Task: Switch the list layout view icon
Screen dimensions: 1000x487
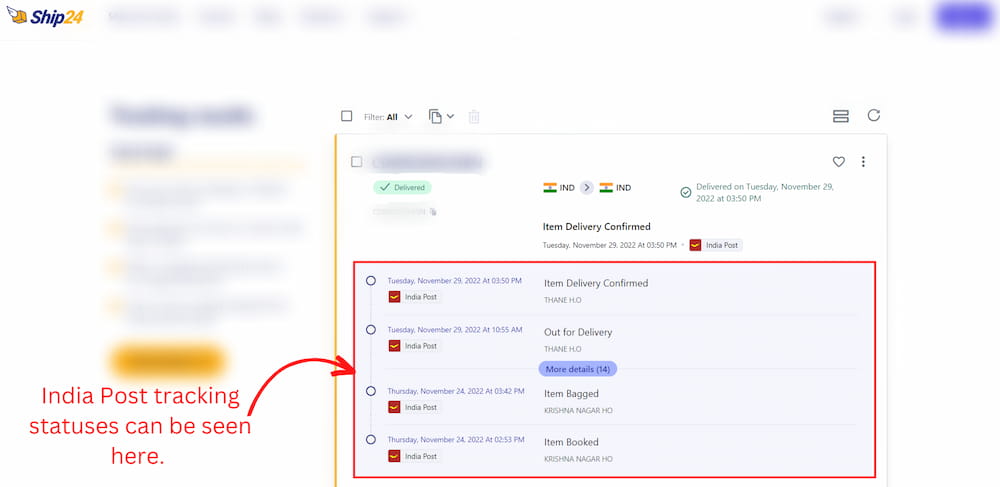Action: tap(841, 116)
